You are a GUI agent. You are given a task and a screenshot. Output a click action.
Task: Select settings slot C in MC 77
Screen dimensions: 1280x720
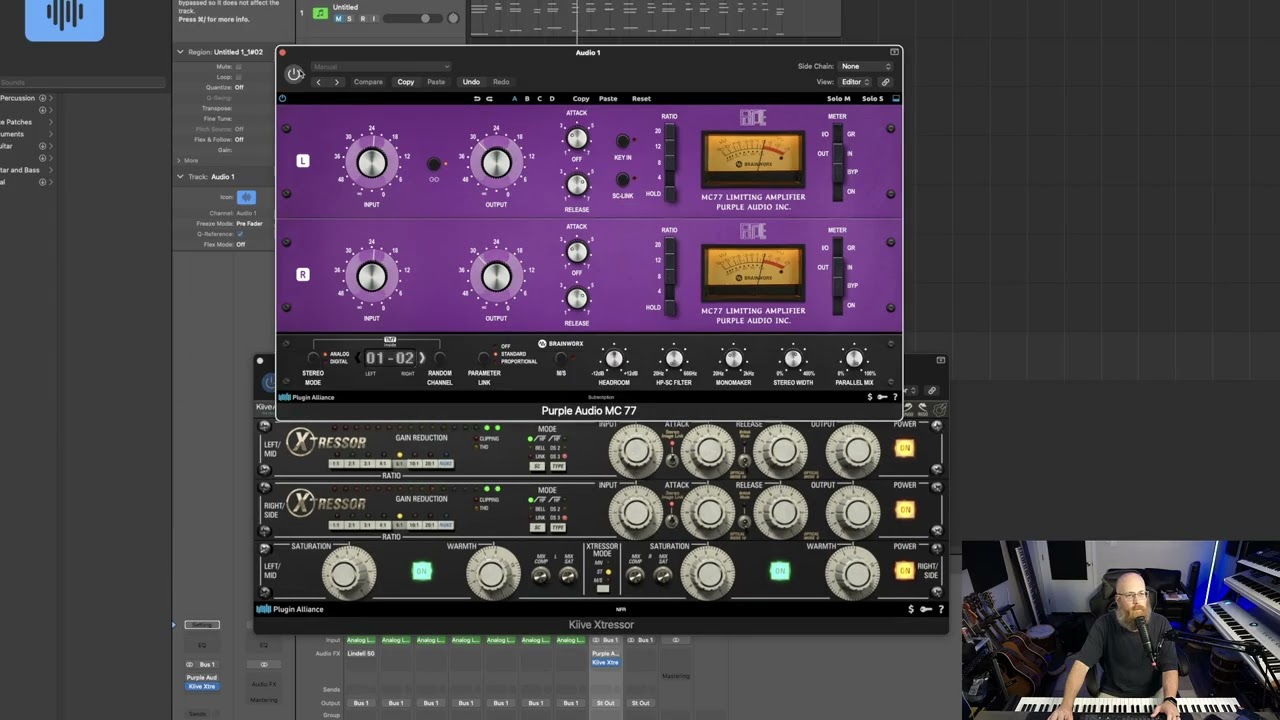(539, 99)
